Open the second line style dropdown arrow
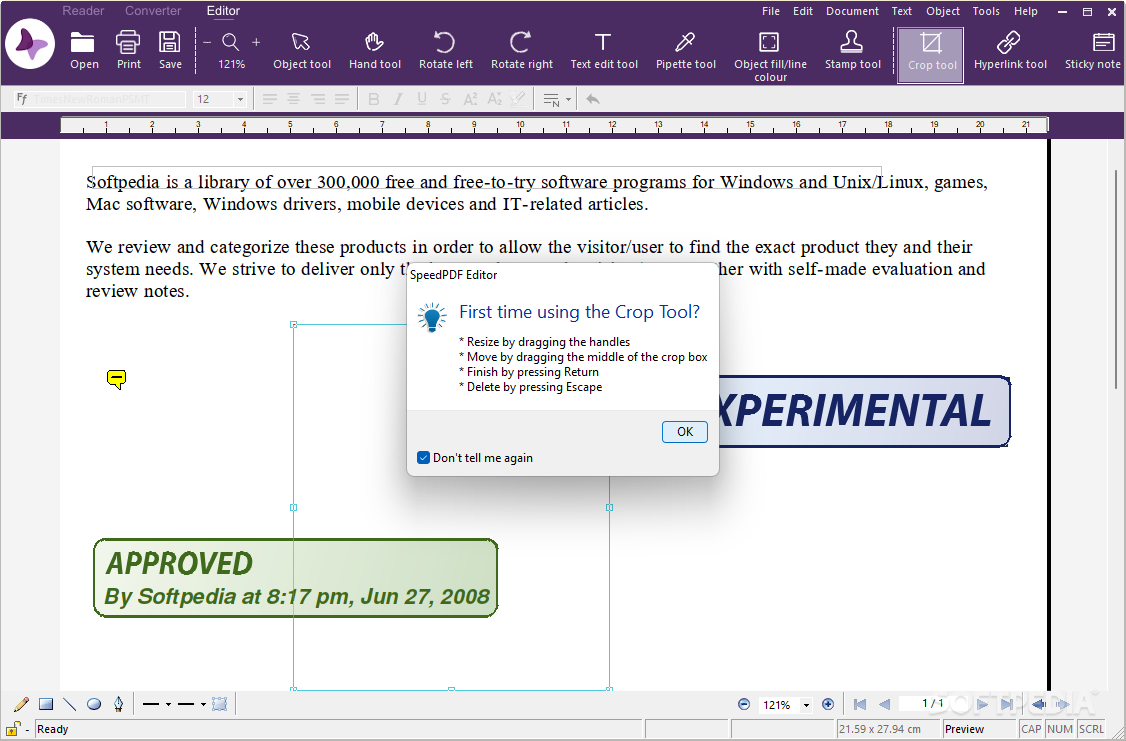 pyautogui.click(x=203, y=704)
